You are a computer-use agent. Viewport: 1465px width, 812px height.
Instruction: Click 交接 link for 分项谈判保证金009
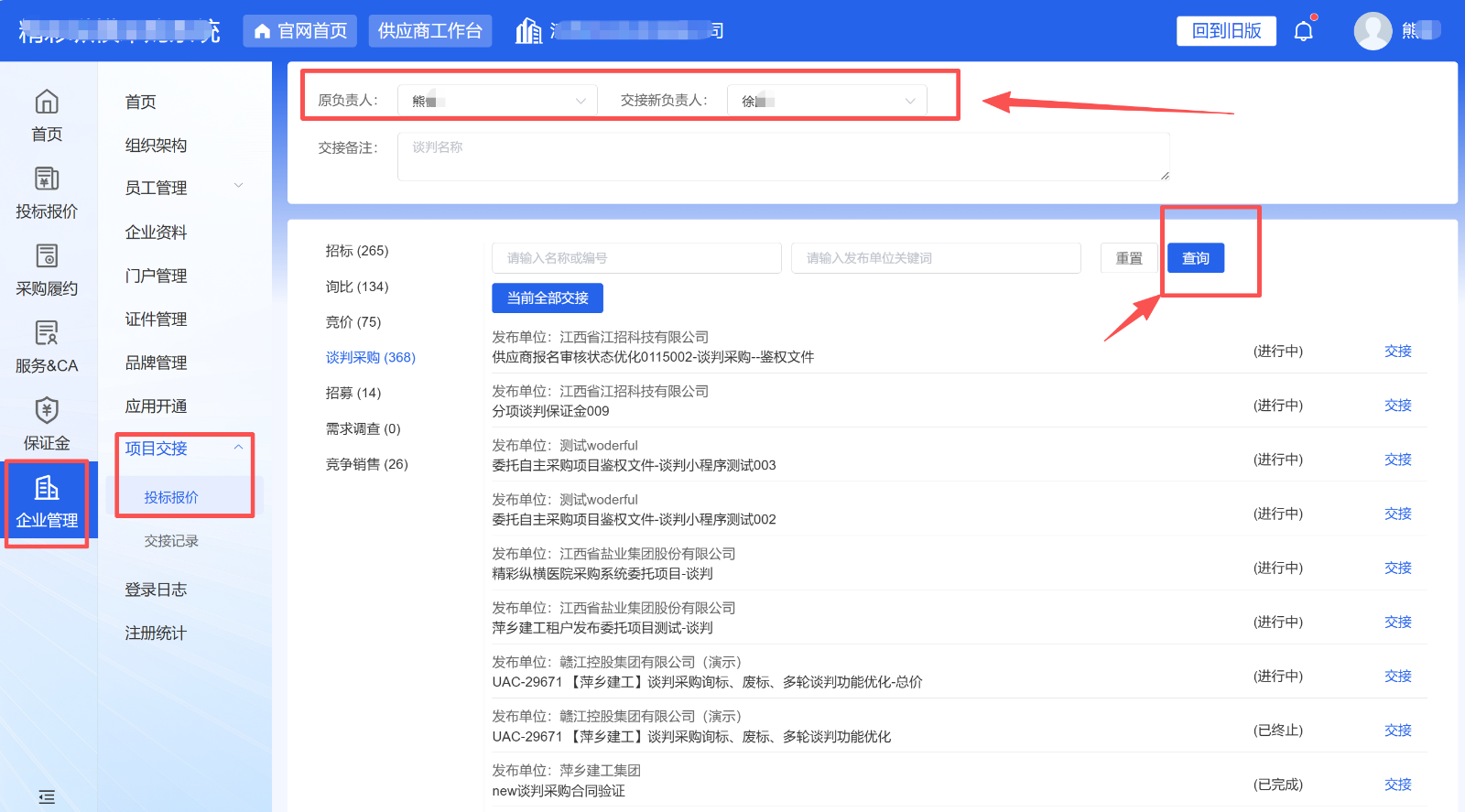click(x=1397, y=406)
